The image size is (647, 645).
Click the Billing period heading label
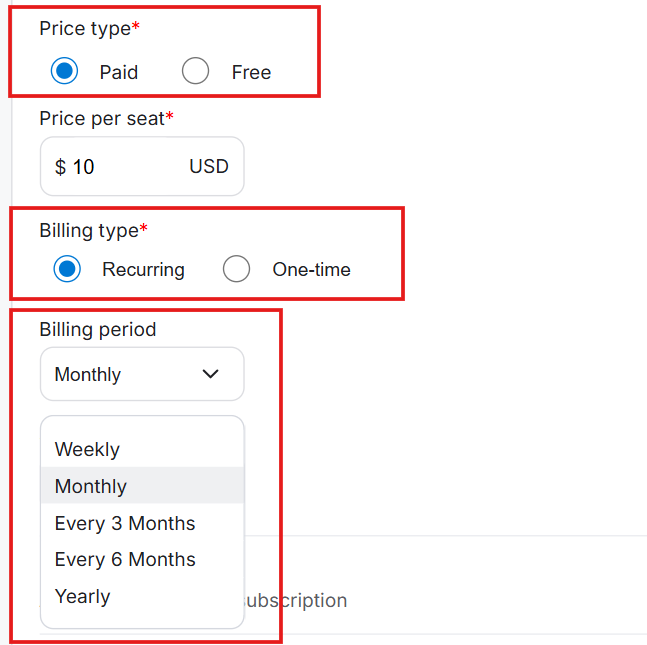point(98,329)
